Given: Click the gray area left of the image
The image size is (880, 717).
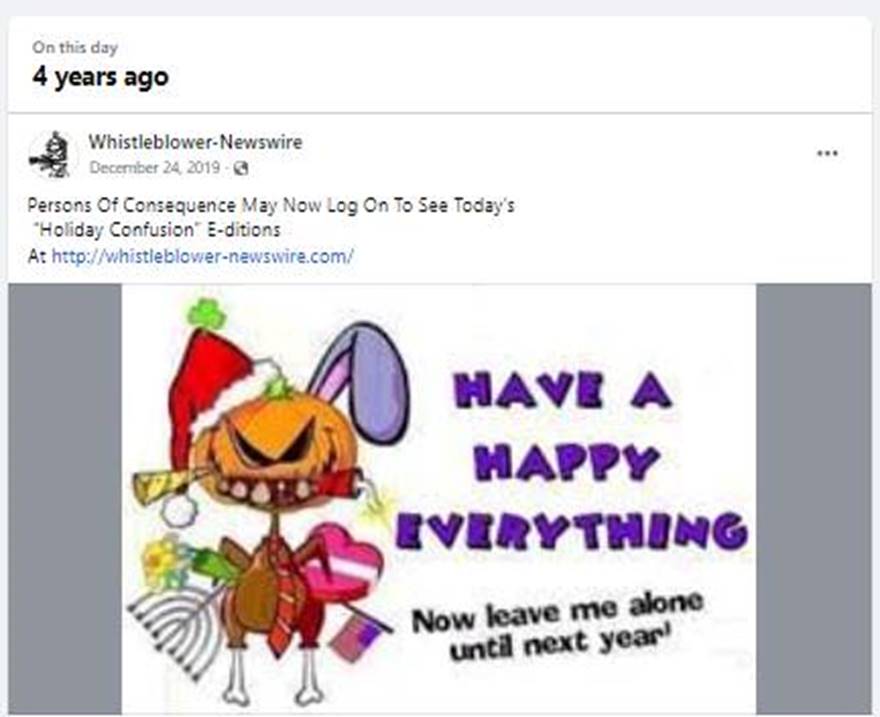Looking at the screenshot, I should pyautogui.click(x=65, y=499).
